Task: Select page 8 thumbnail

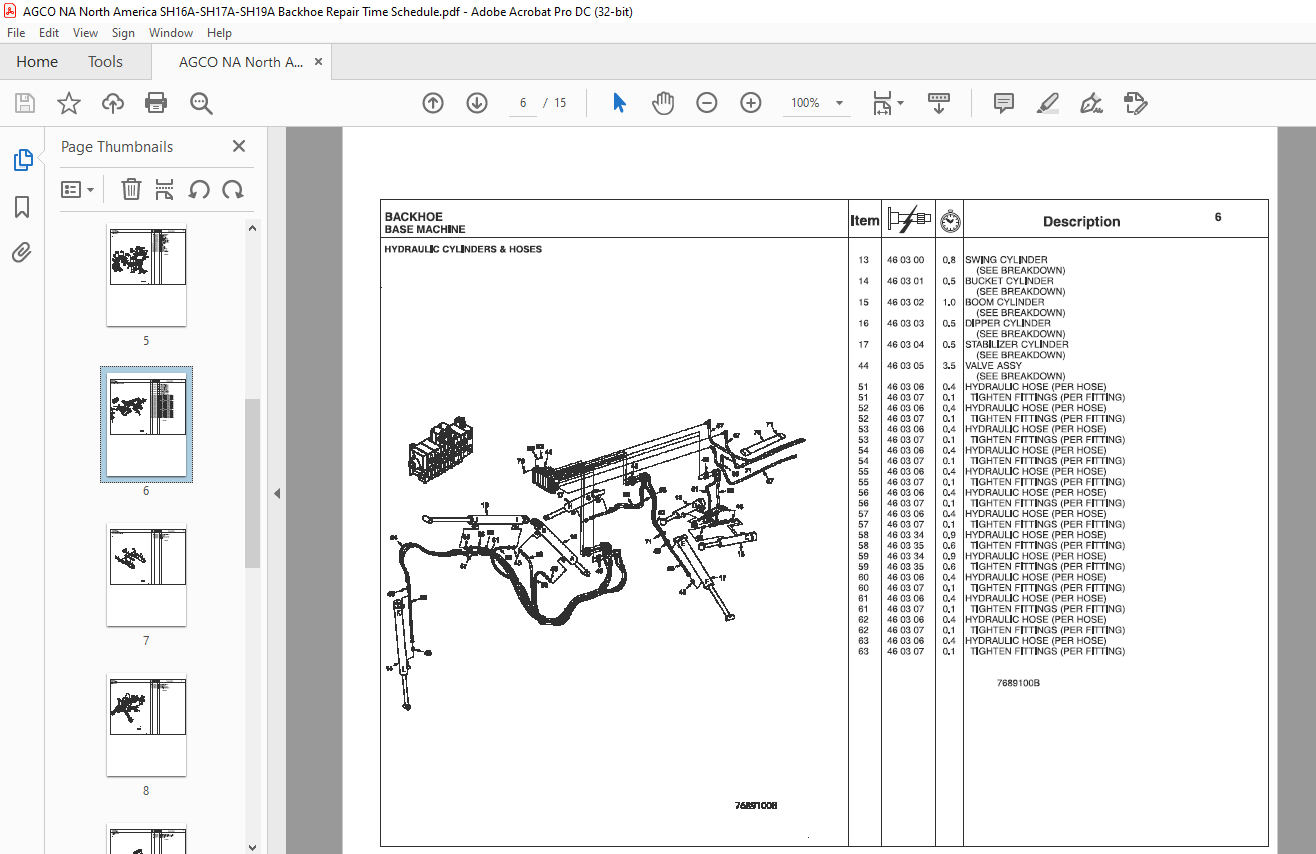Action: click(x=146, y=725)
